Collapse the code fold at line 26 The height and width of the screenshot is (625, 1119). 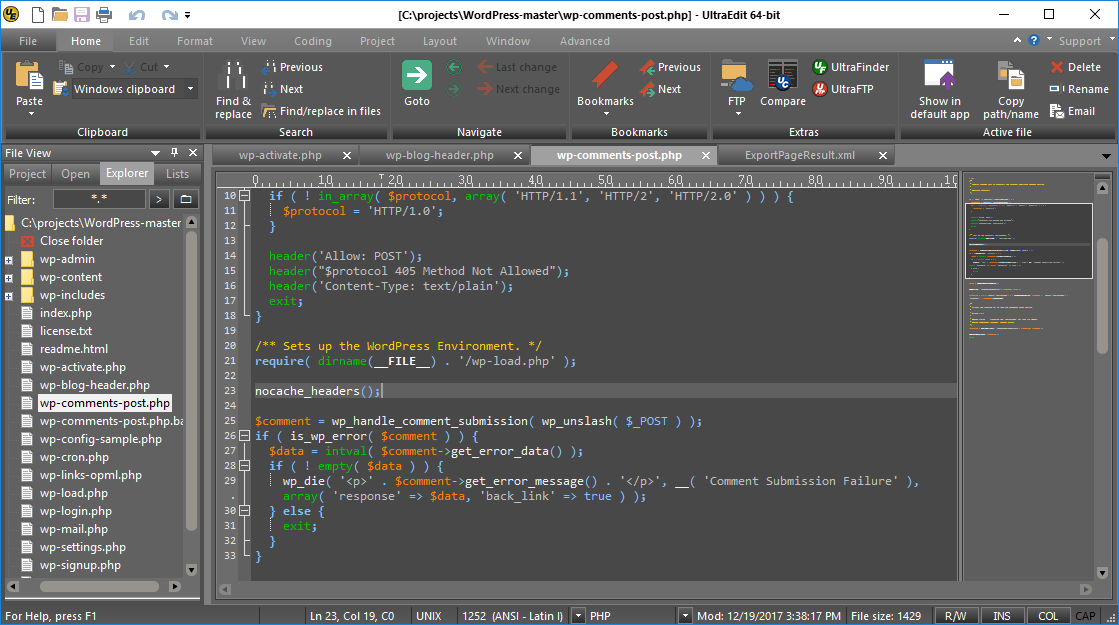(x=244, y=436)
